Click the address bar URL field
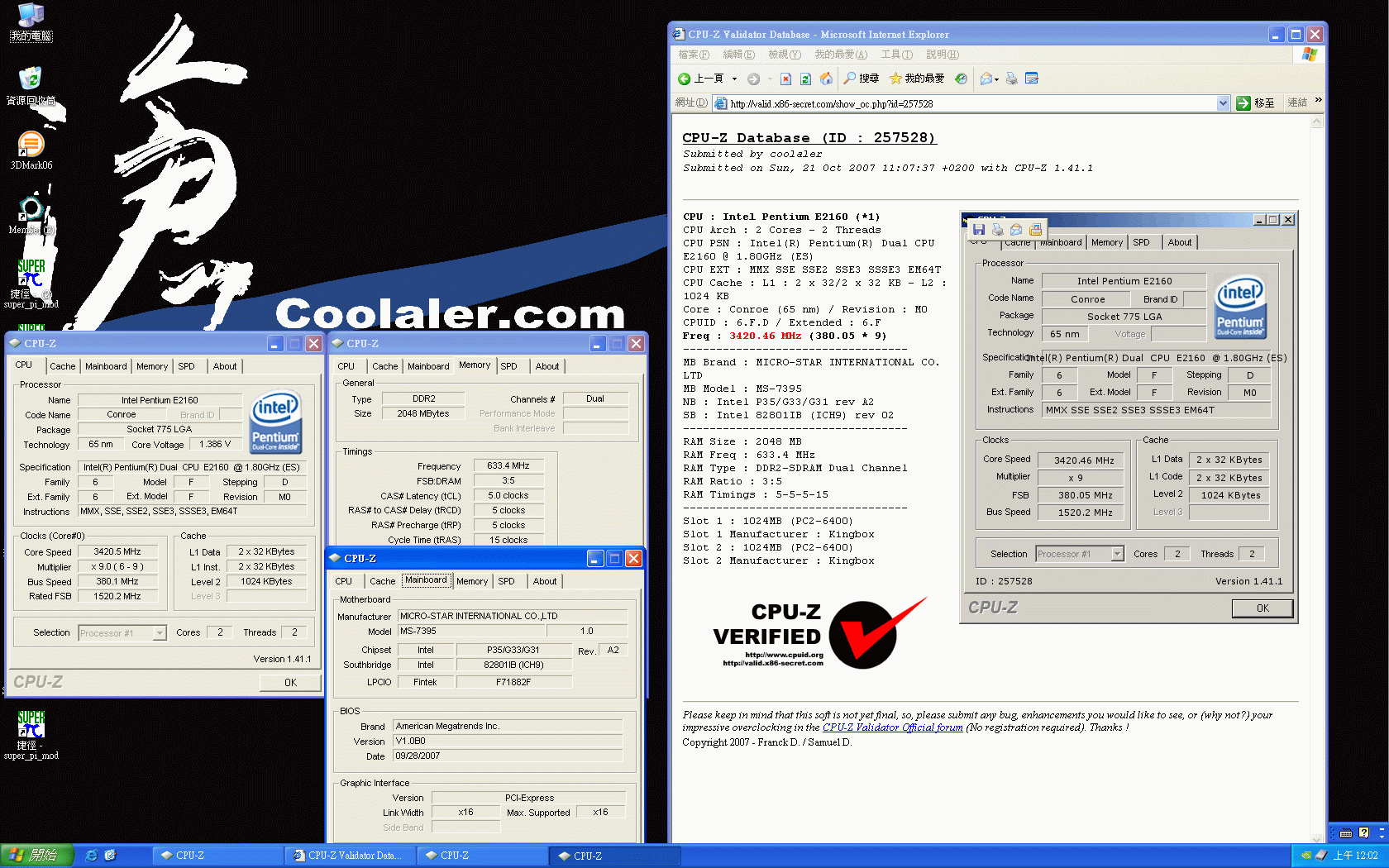 point(971,103)
